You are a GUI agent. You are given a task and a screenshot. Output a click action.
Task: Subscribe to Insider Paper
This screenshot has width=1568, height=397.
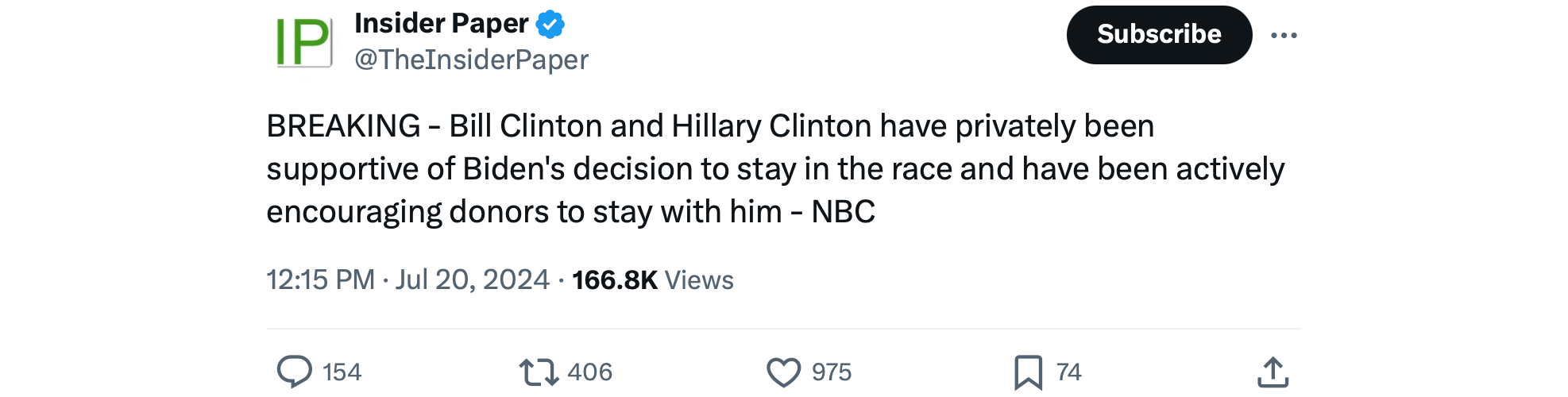[1159, 35]
